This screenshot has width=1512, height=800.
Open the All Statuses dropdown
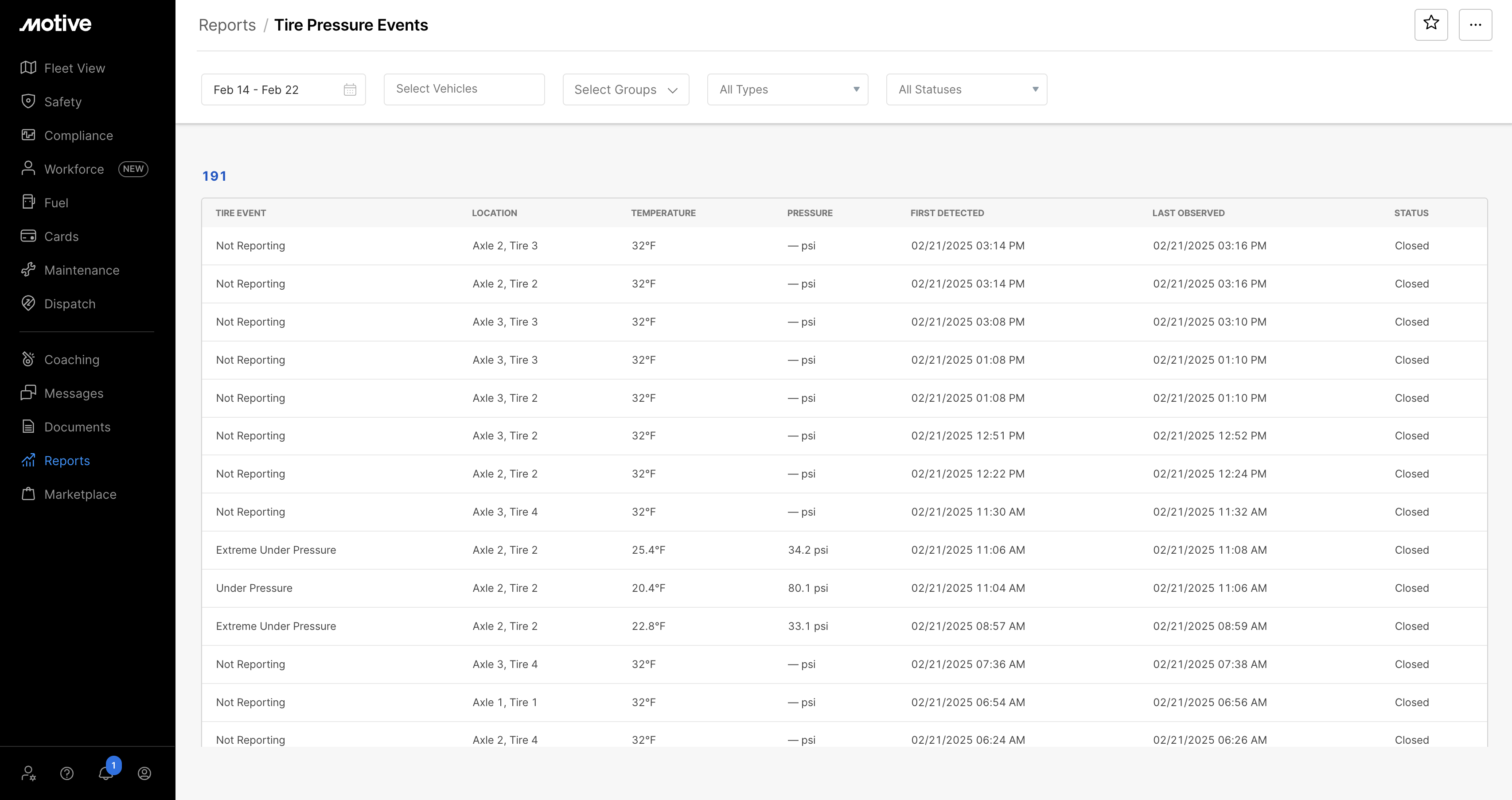pyautogui.click(x=966, y=90)
